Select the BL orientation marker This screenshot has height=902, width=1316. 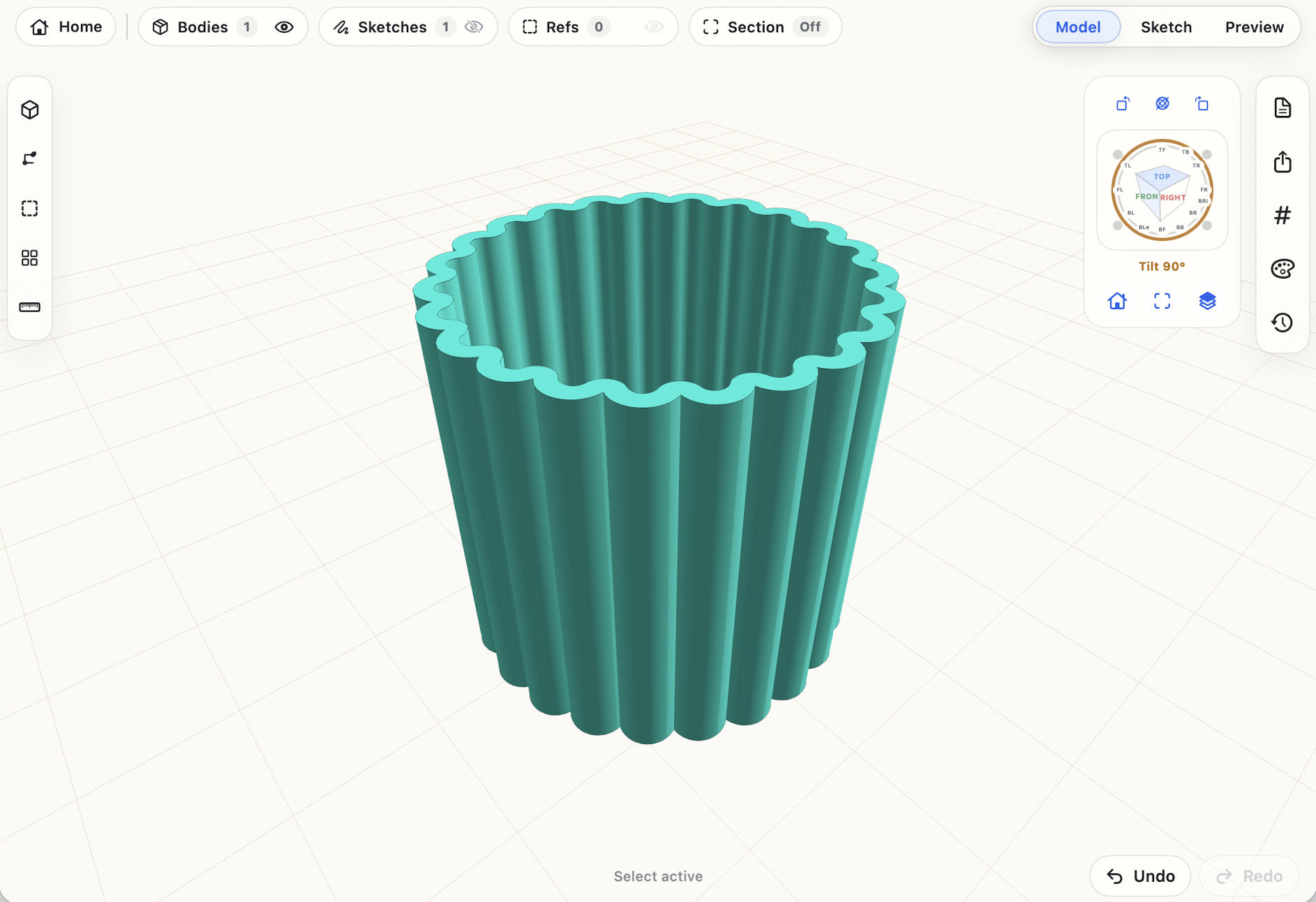(1131, 213)
